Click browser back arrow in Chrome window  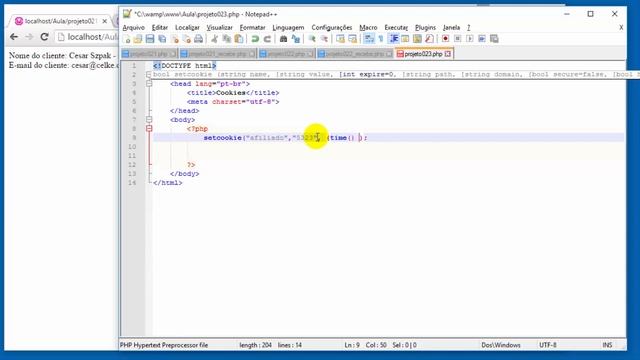tap(14, 37)
